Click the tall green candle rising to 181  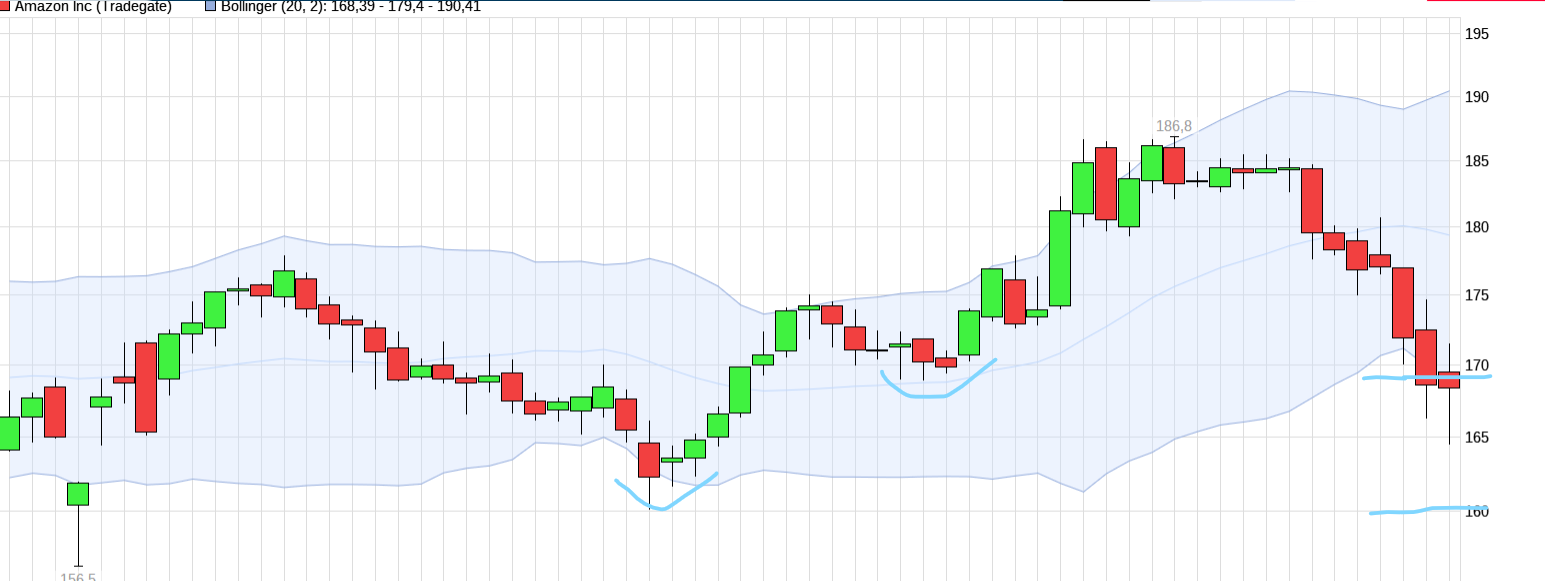(1060, 258)
